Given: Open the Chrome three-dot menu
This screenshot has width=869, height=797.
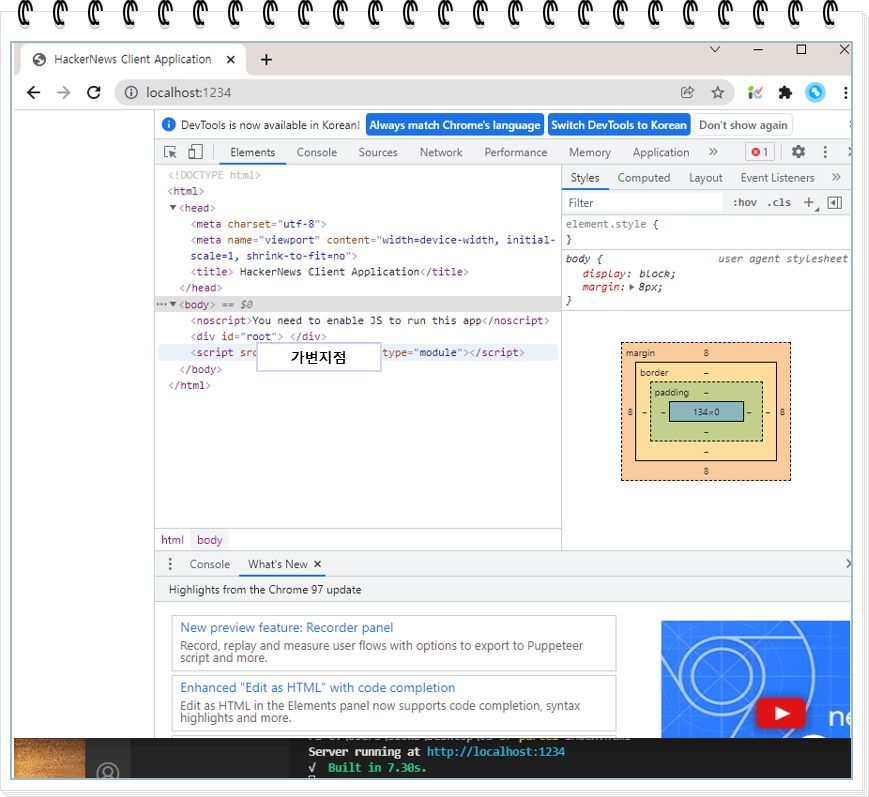Looking at the screenshot, I should (x=845, y=93).
